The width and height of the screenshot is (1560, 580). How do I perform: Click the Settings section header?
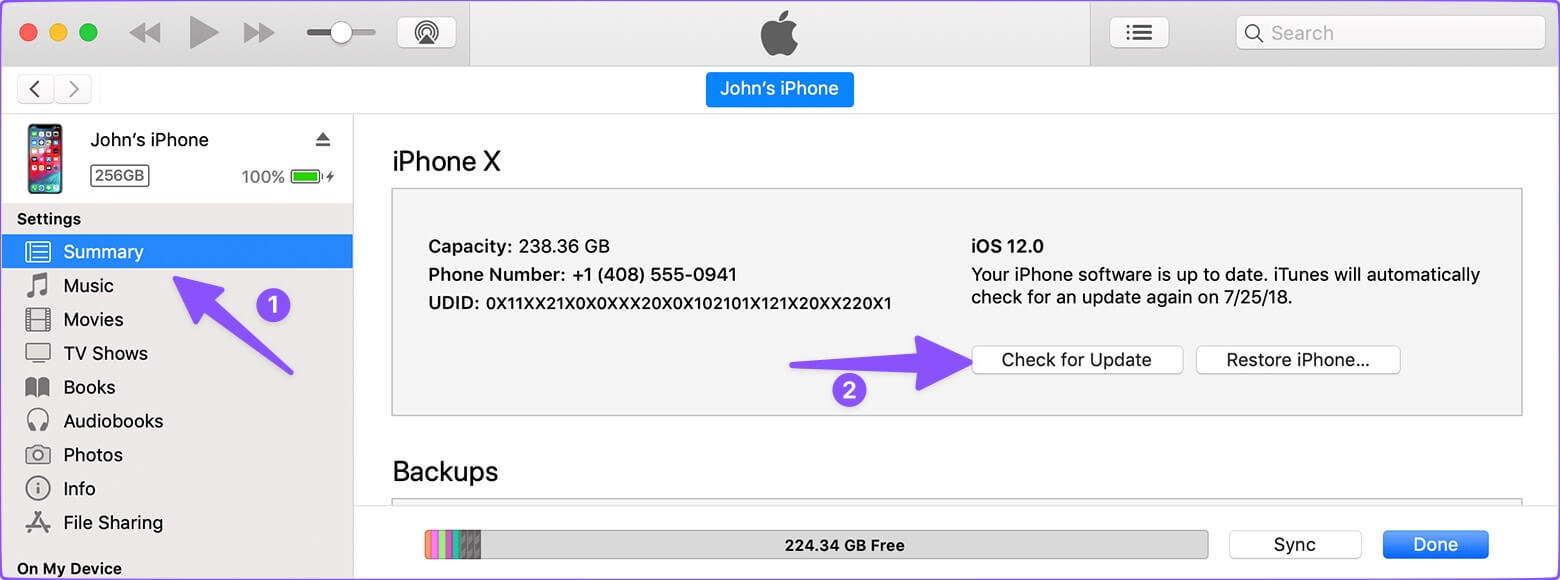pos(49,219)
